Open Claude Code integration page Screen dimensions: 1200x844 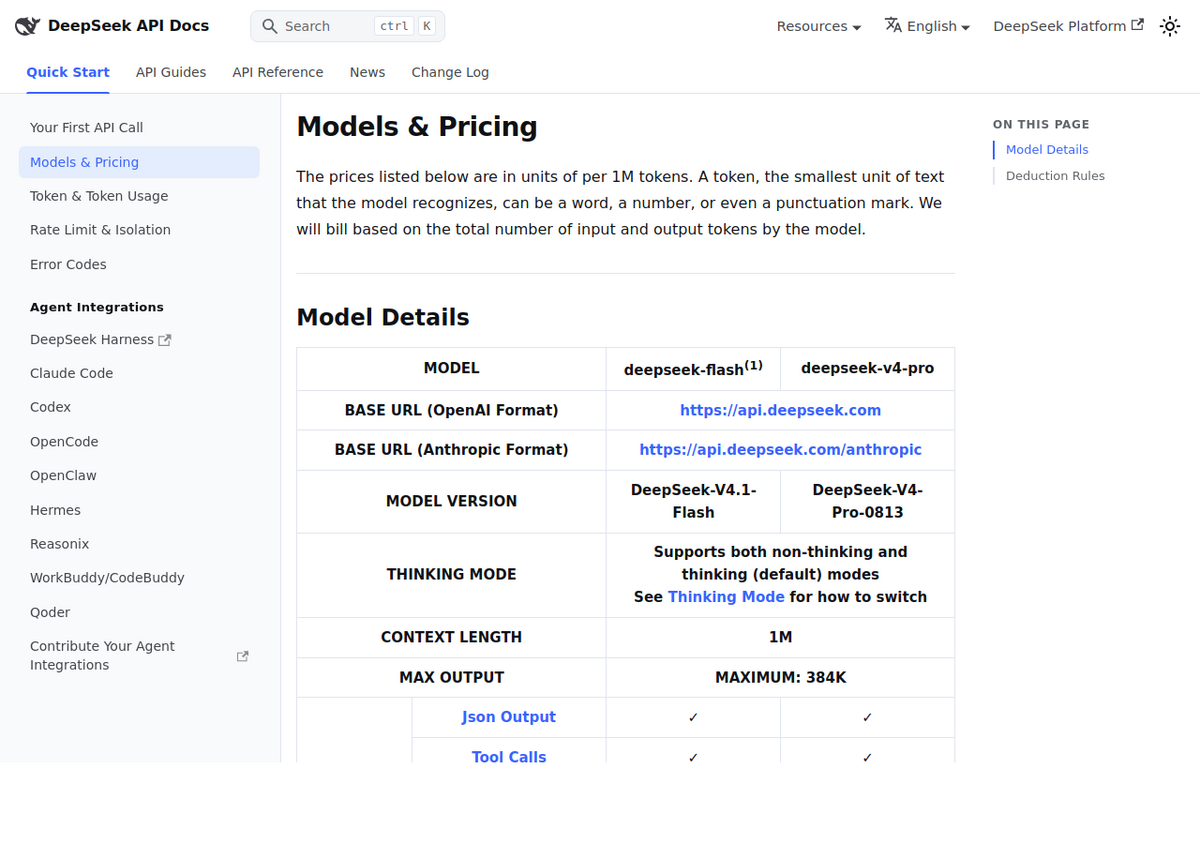coord(139,373)
